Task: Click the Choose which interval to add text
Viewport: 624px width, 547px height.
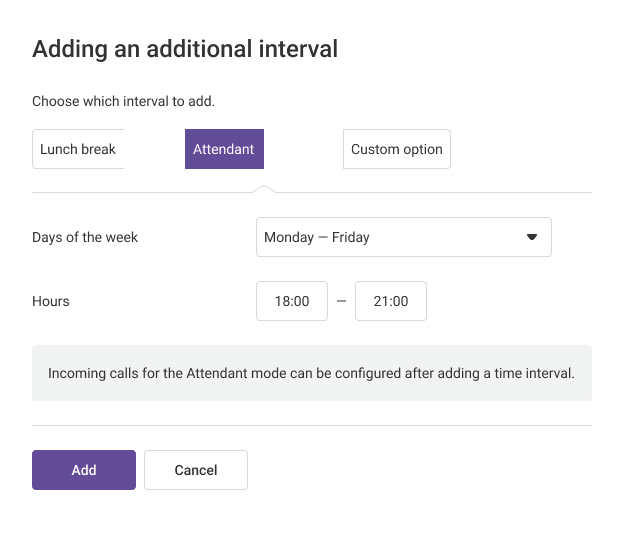Action: 123,101
